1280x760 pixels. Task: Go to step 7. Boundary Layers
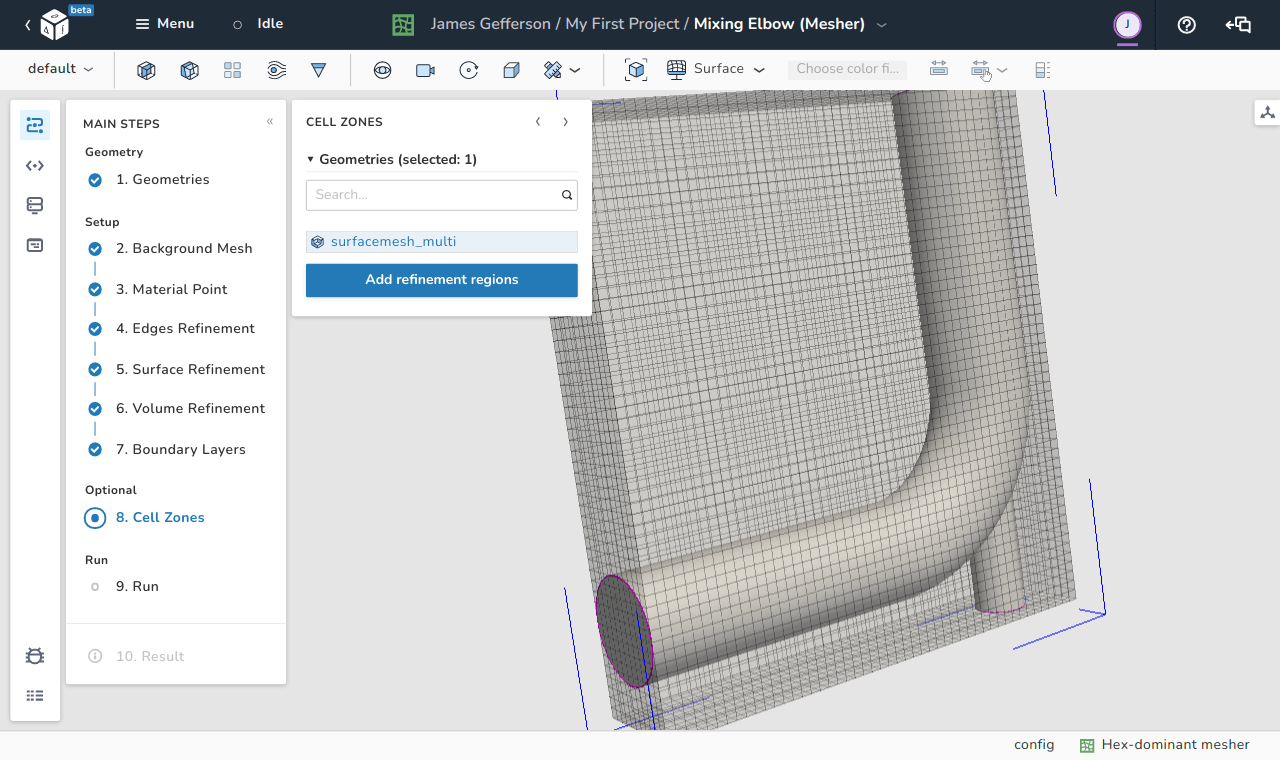pyautogui.click(x=166, y=449)
